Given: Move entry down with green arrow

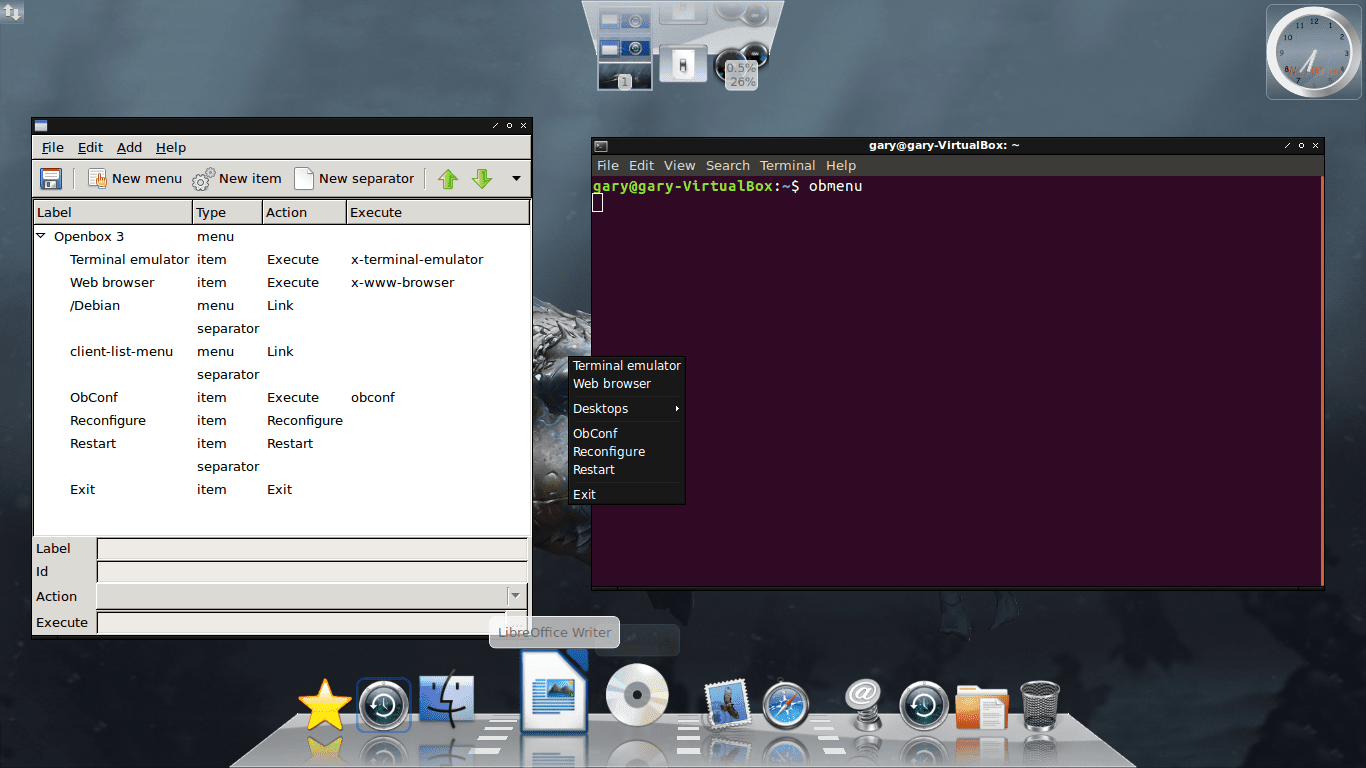Looking at the screenshot, I should (482, 179).
